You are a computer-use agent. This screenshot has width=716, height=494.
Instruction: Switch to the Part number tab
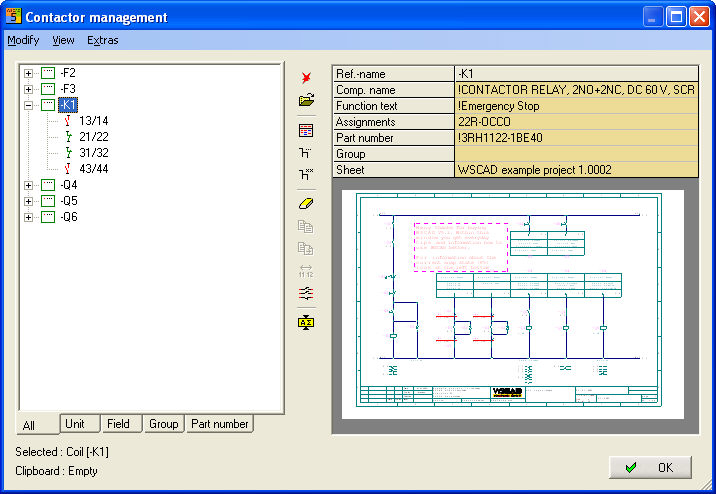[220, 424]
